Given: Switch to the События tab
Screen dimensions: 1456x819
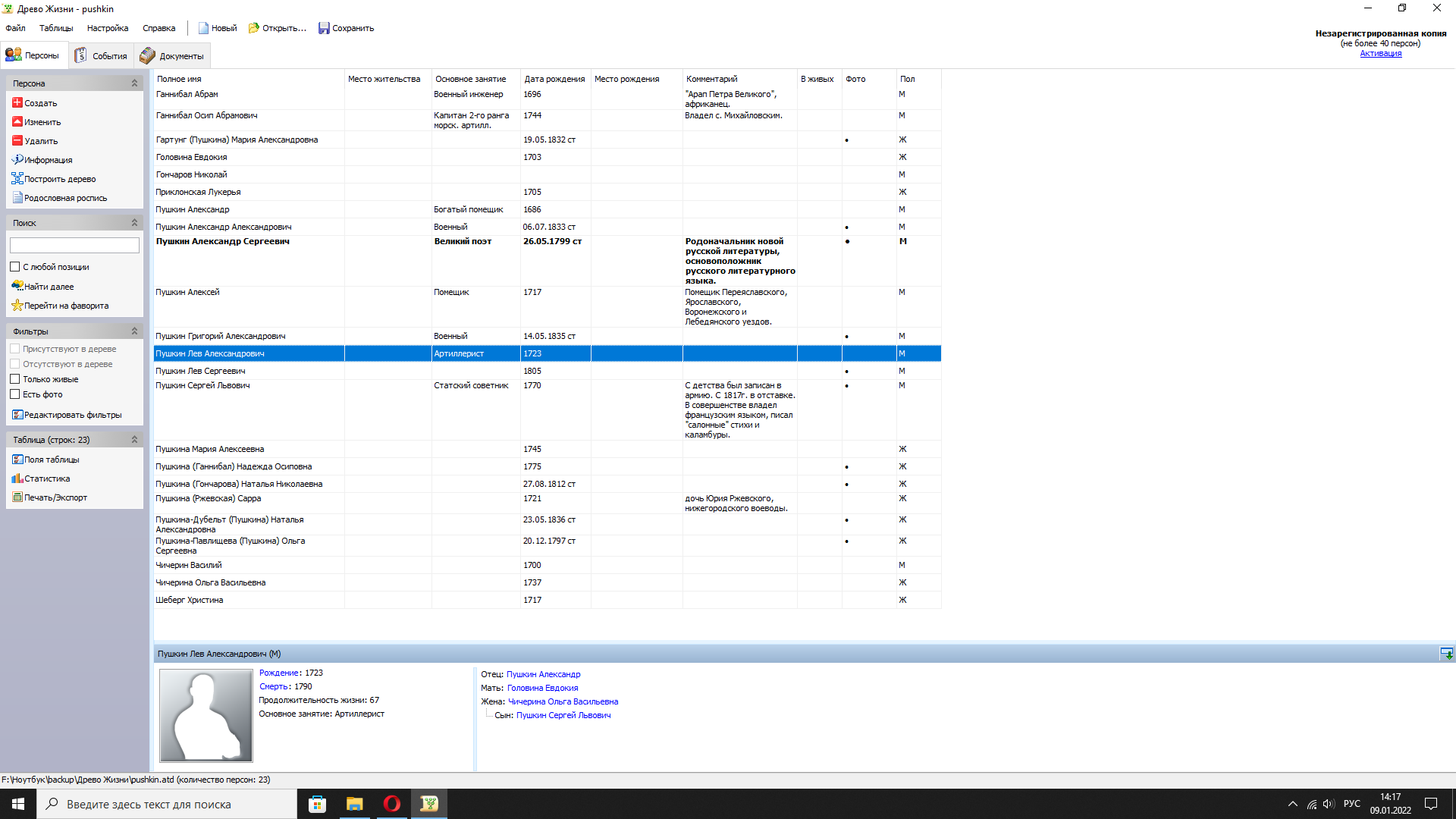Looking at the screenshot, I should click(101, 55).
